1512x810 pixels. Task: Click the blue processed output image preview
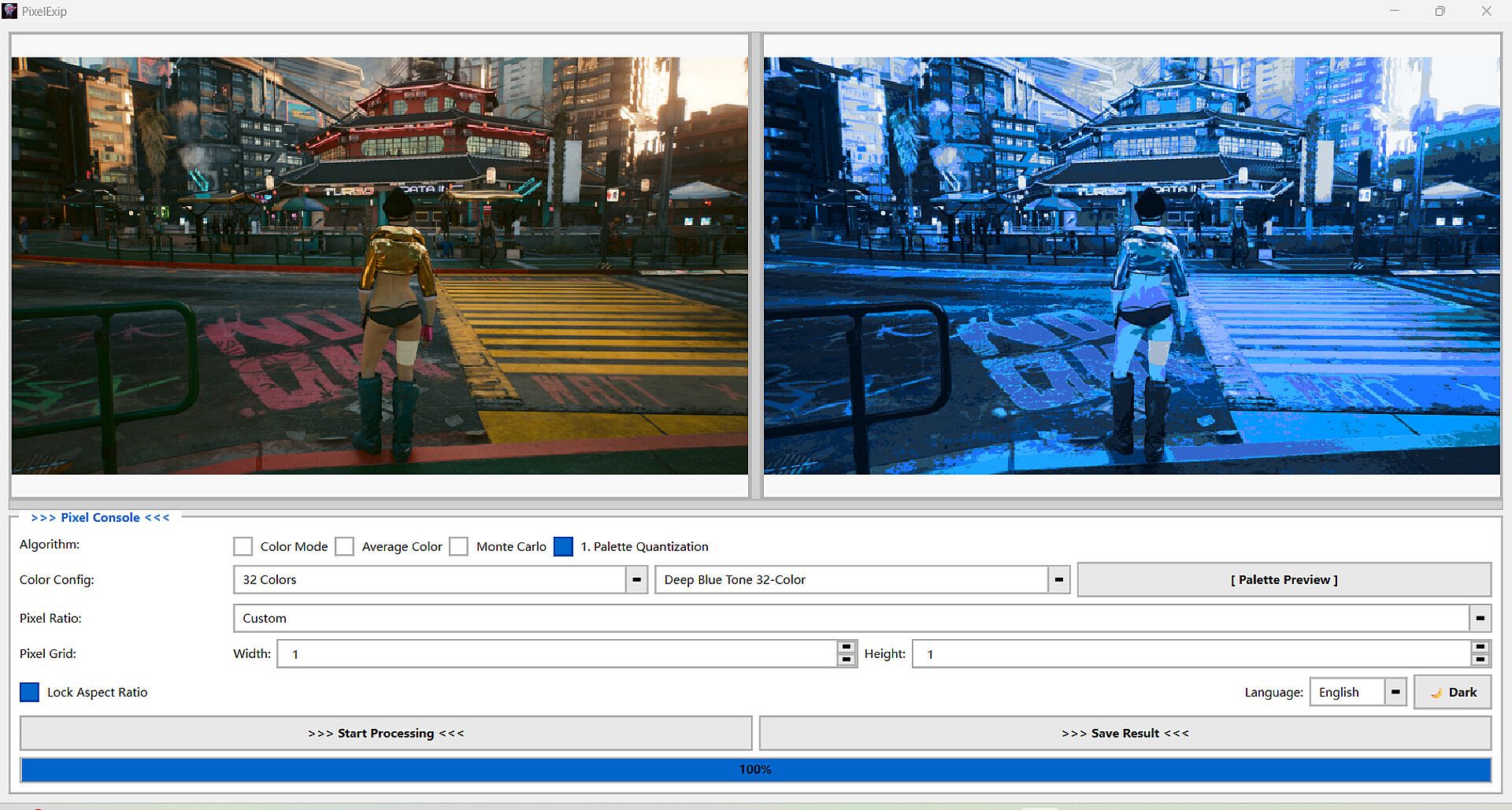tap(1131, 265)
